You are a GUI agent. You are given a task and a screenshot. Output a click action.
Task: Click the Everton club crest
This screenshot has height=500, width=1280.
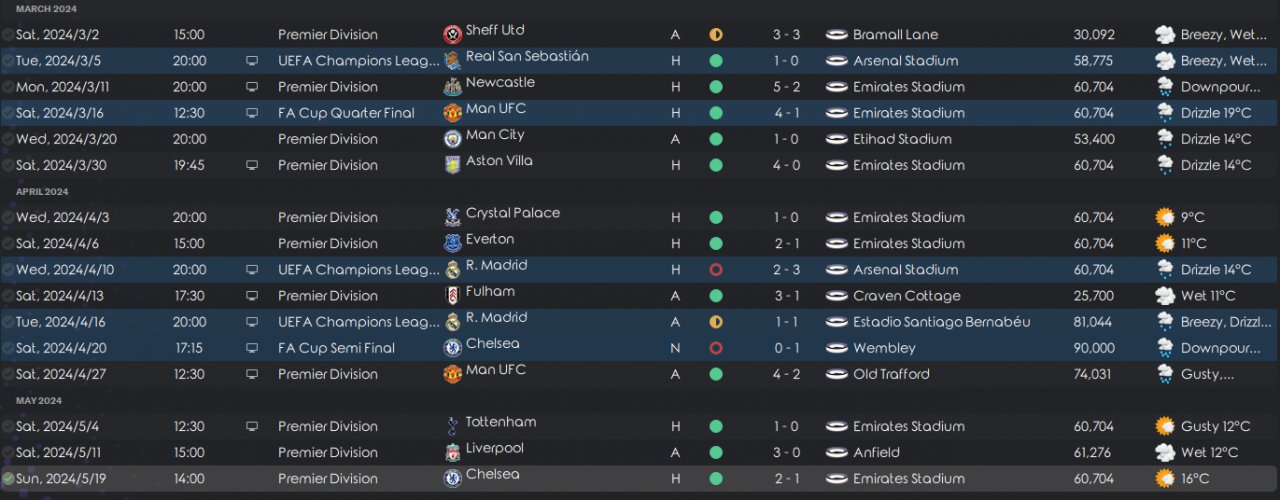[x=452, y=243]
